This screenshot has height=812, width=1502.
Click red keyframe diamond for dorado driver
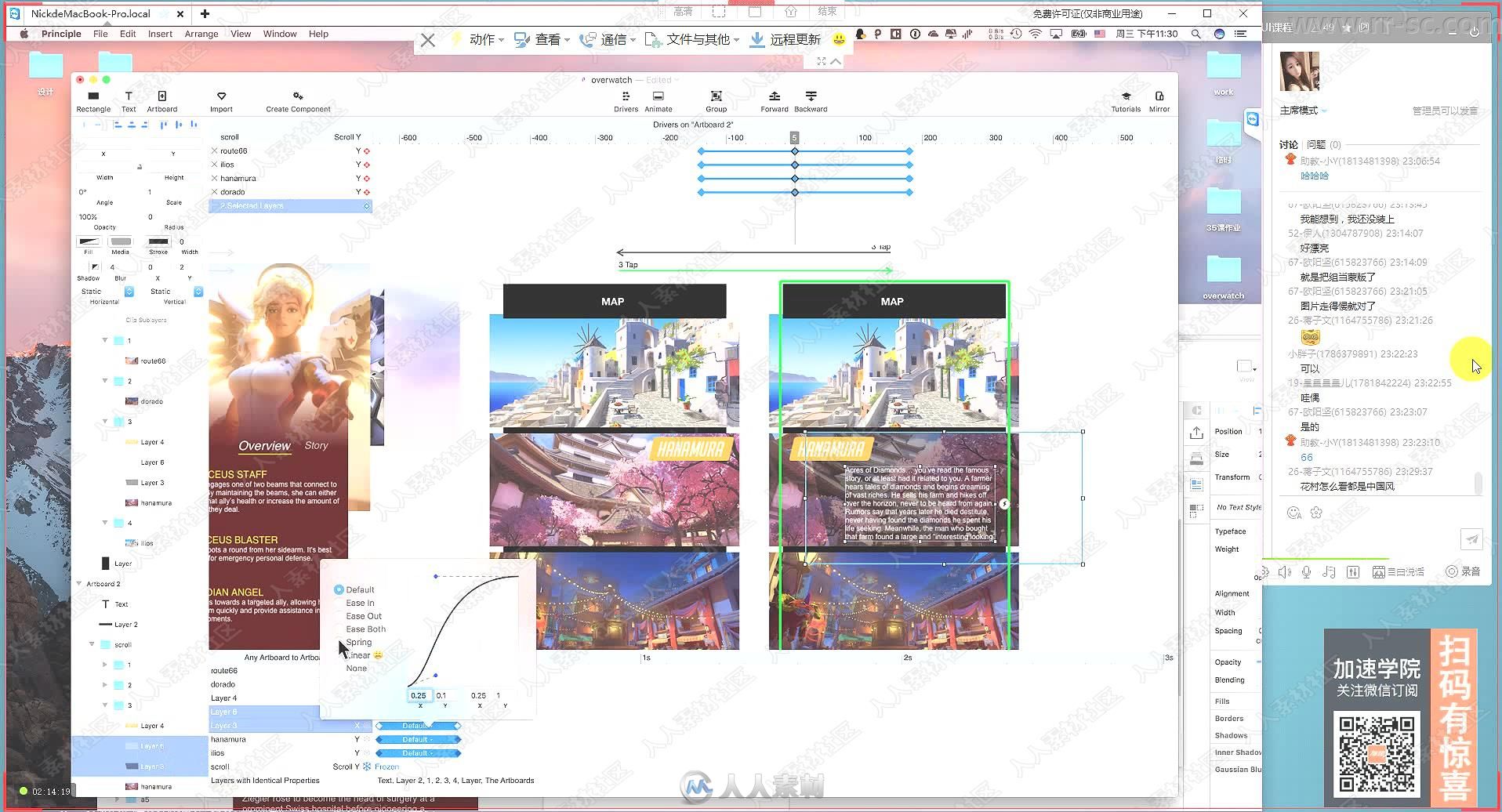(366, 192)
